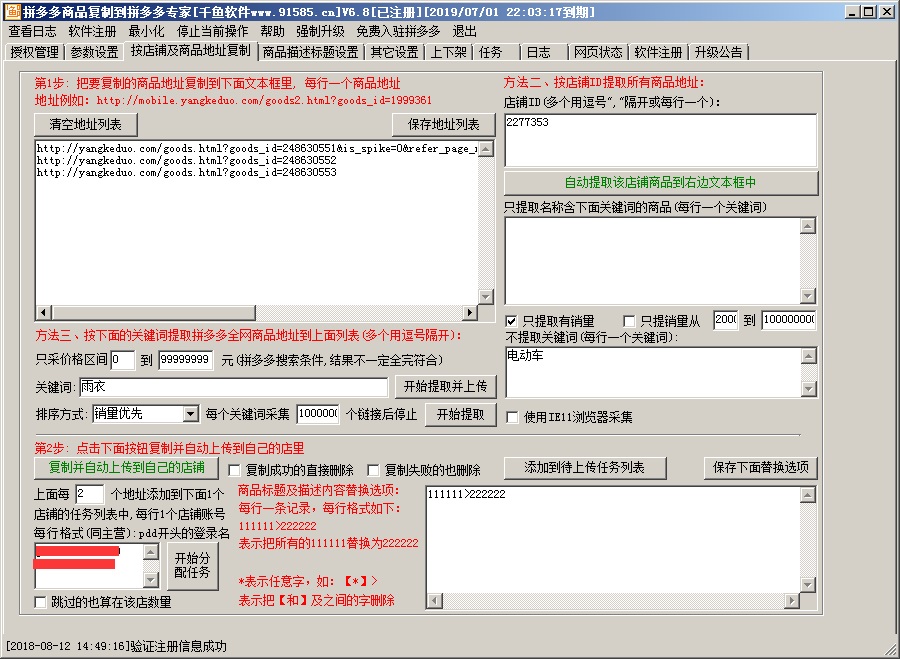Select the address line ending goods_id=248630552
The height and width of the screenshot is (659, 900).
pos(187,160)
